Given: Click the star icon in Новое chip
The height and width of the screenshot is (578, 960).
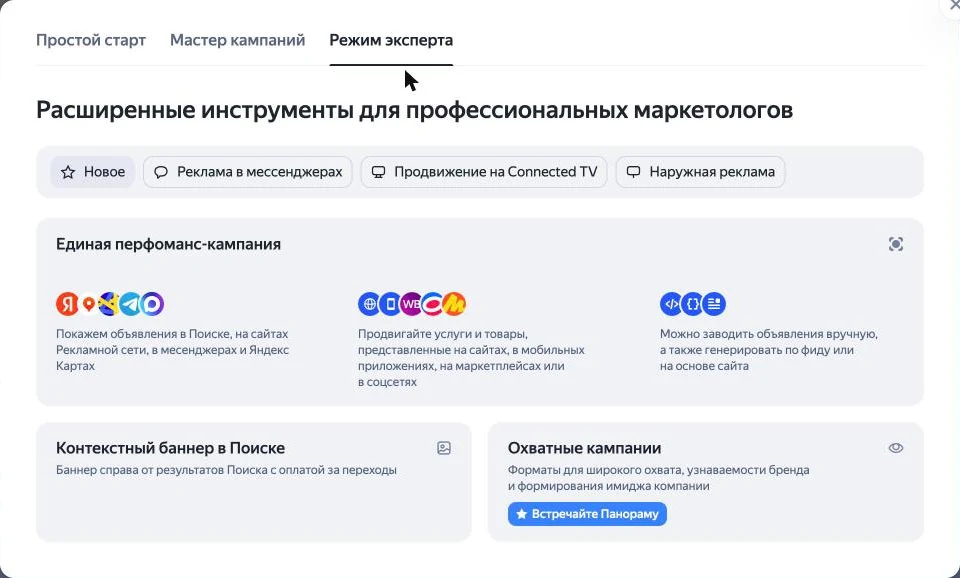Looking at the screenshot, I should [68, 172].
